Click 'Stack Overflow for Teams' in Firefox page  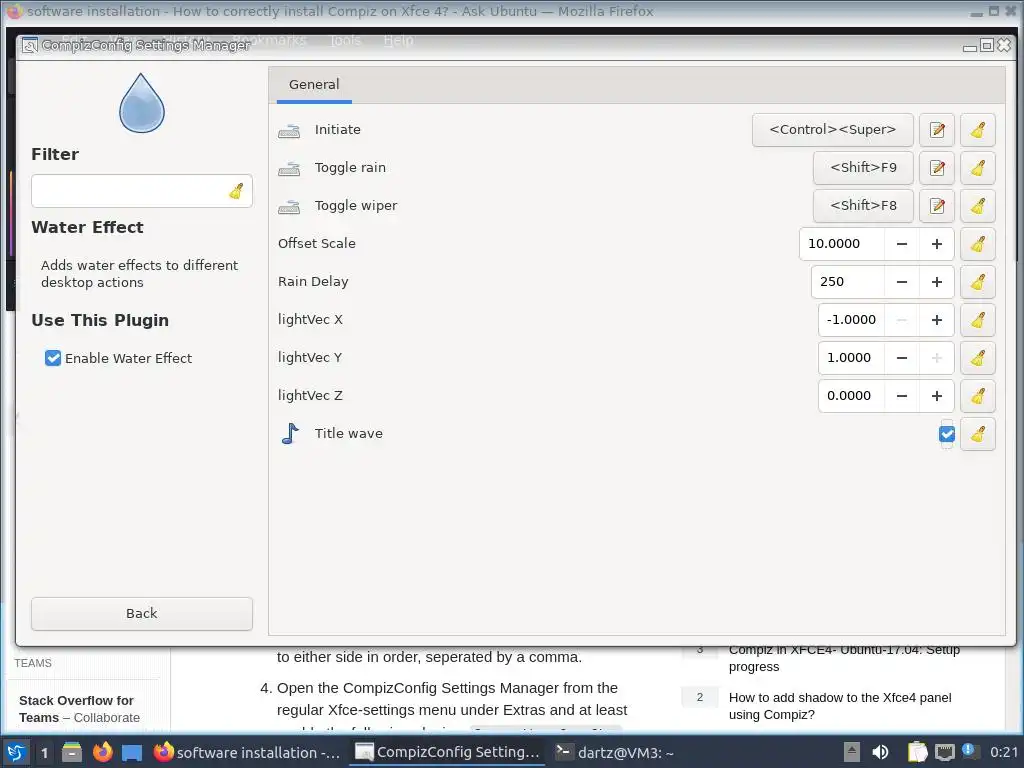[76, 709]
